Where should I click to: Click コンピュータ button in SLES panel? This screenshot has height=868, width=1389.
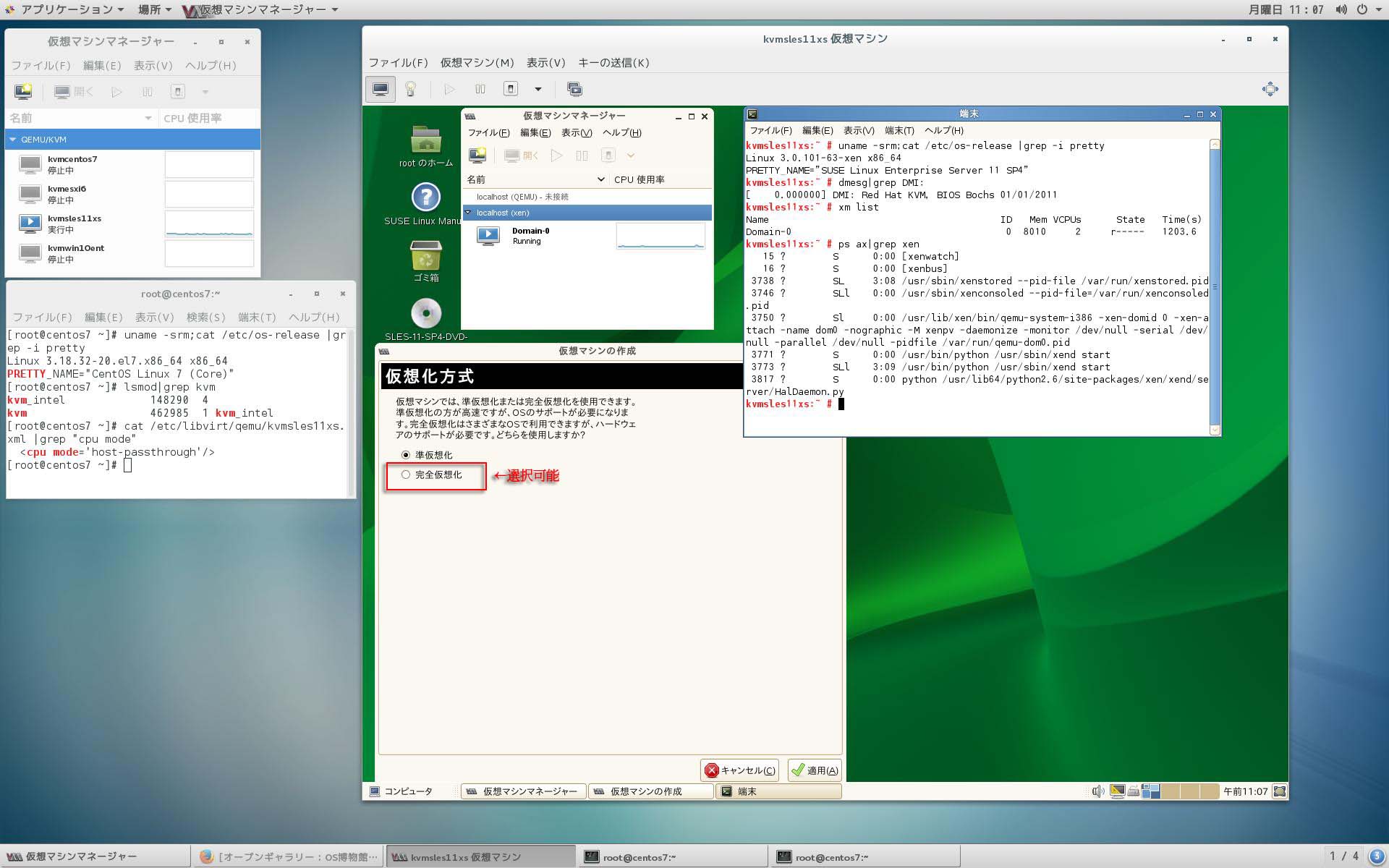[x=402, y=791]
